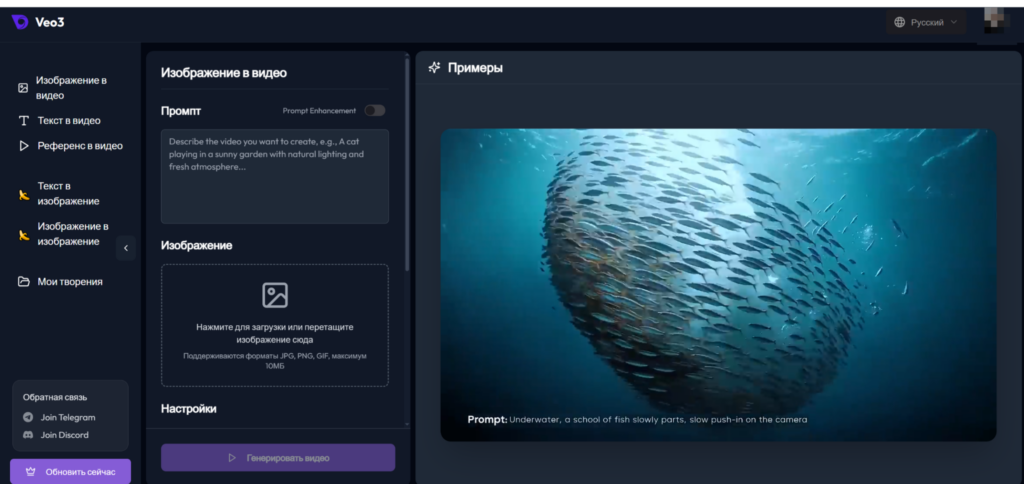Click the T icon beside Текст в видео
The width and height of the screenshot is (1024, 484).
click(24, 121)
